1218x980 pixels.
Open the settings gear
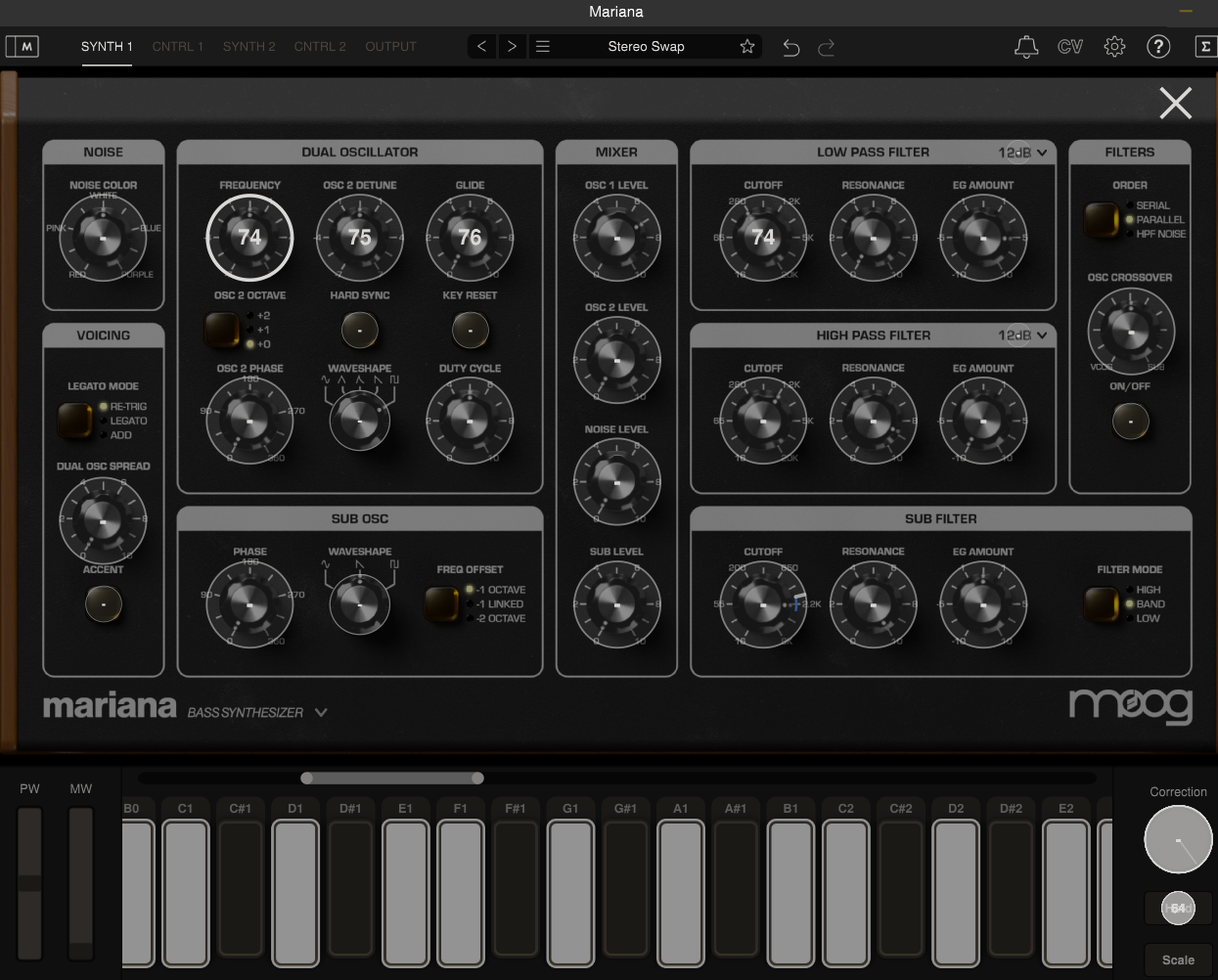tap(1114, 46)
